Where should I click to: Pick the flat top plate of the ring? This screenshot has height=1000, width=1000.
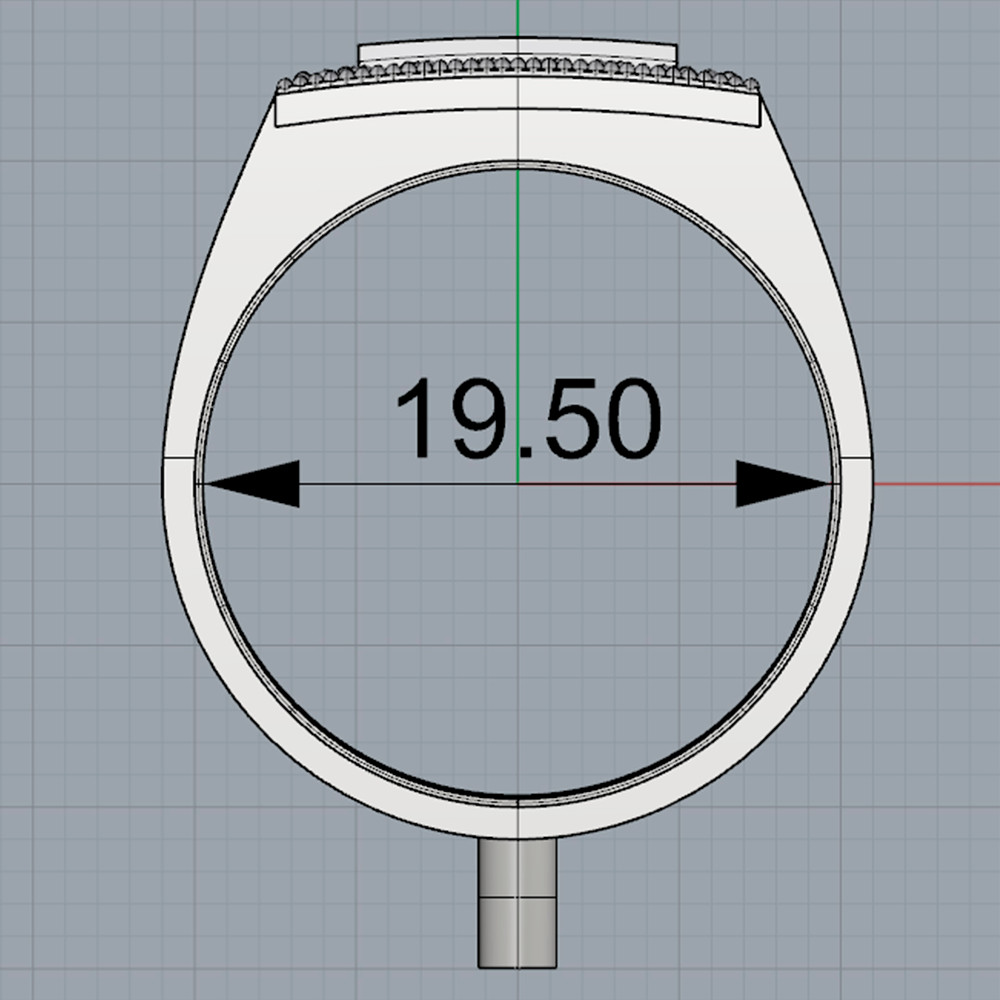tap(517, 51)
